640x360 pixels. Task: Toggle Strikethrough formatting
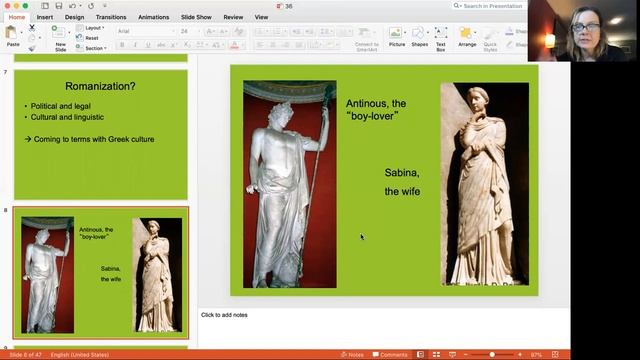[161, 45]
